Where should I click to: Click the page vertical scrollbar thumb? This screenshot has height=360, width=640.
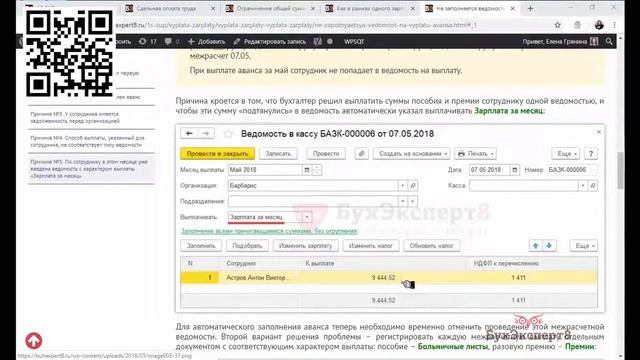620,170
